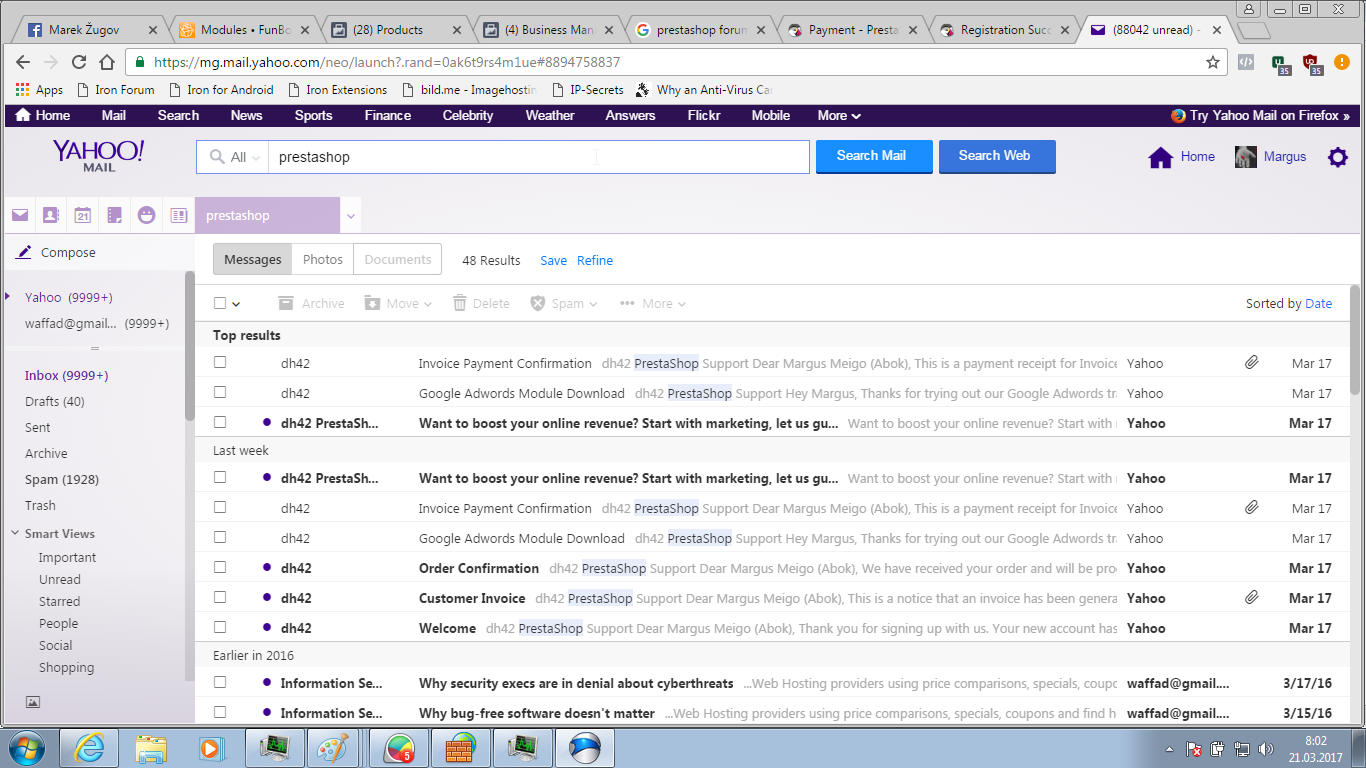This screenshot has height=768, width=1366.
Task: Click the Settings gear icon
Action: click(x=1338, y=157)
